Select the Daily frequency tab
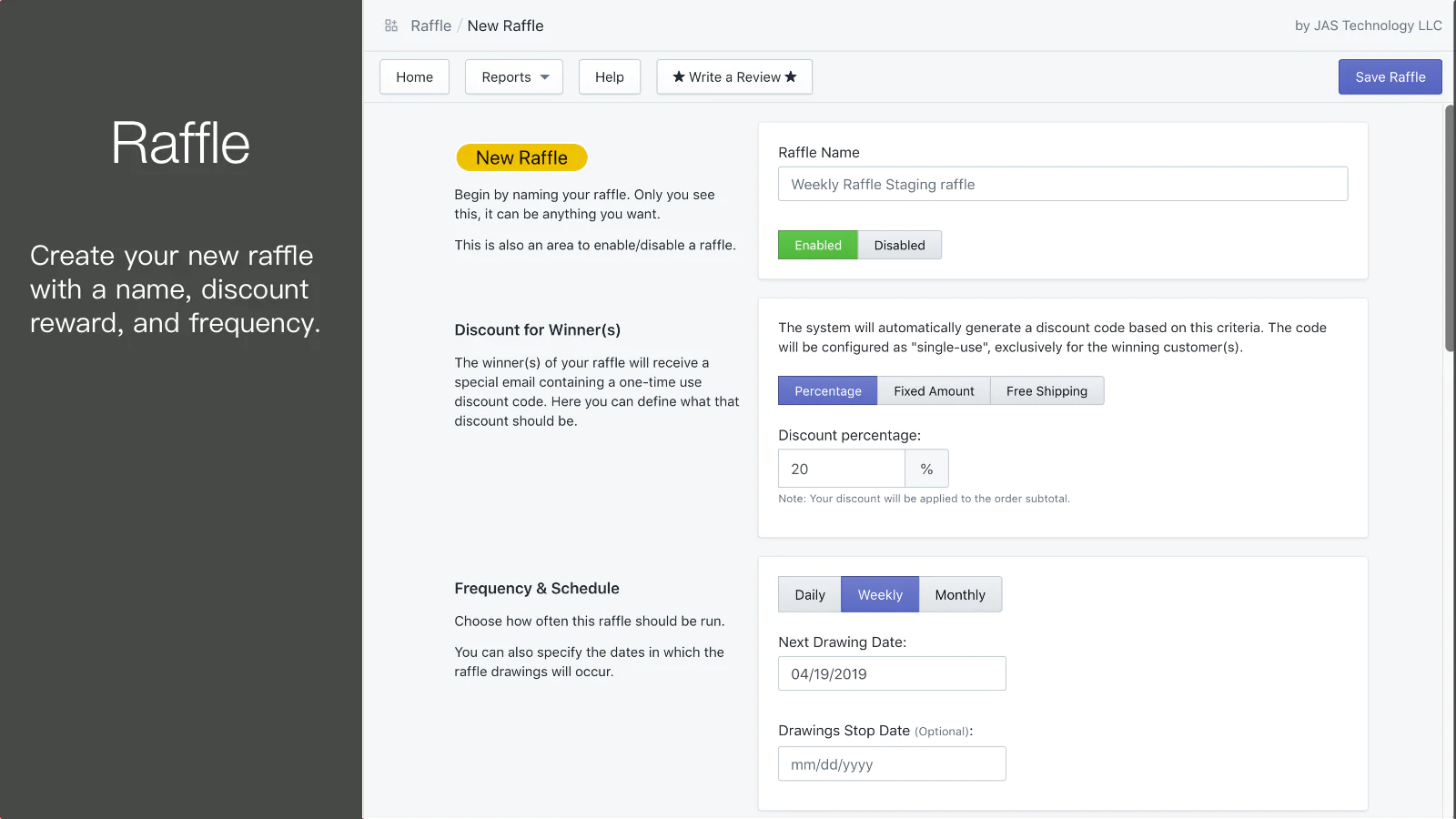Viewport: 1456px width, 819px height. coord(809,595)
